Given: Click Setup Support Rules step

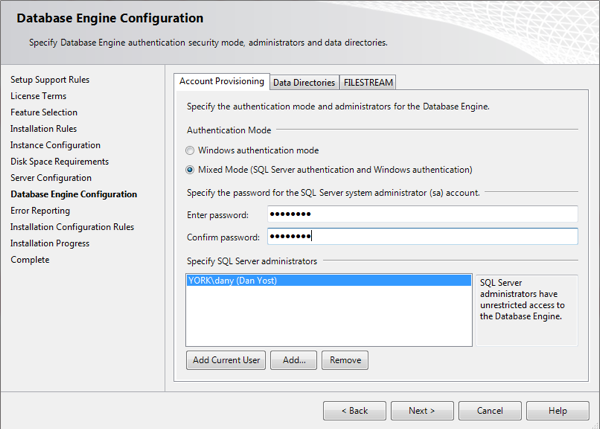Looking at the screenshot, I should pos(50,80).
